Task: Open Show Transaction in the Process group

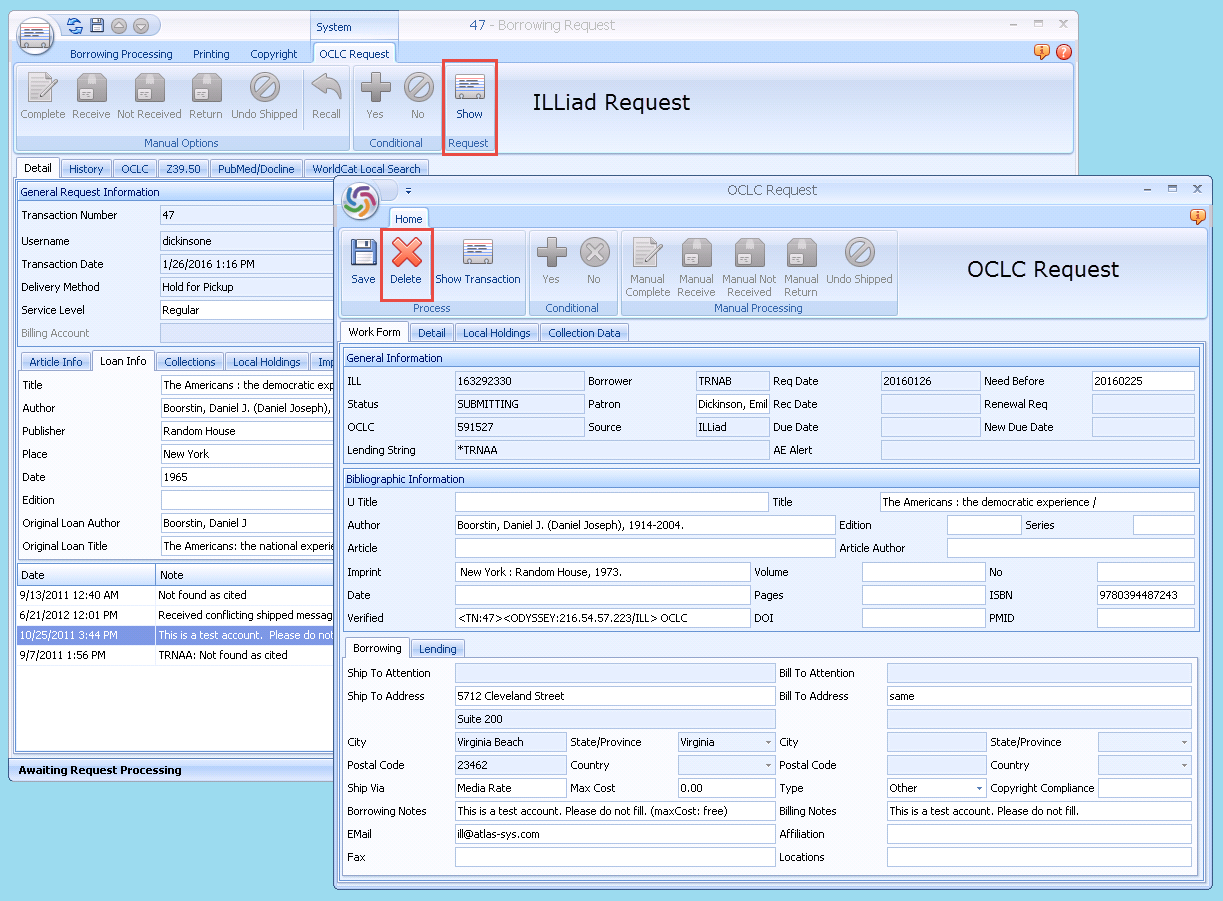Action: click(478, 263)
